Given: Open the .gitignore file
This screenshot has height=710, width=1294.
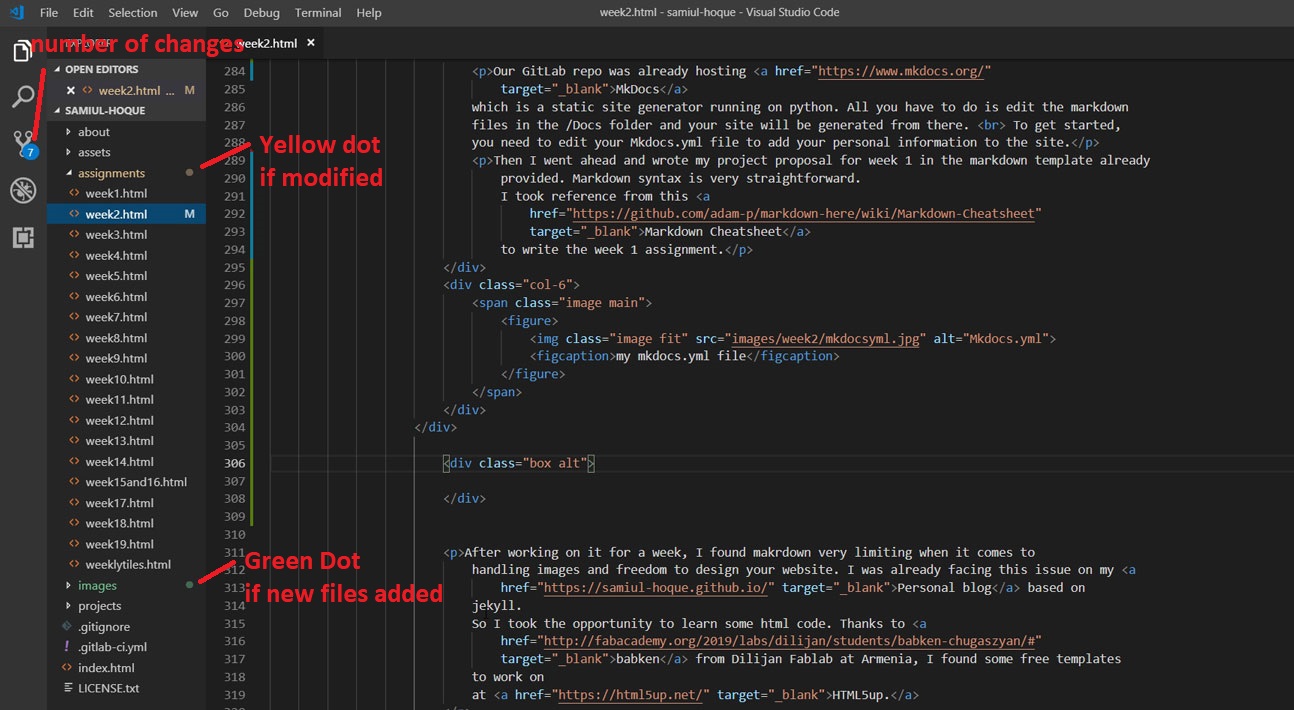Looking at the screenshot, I should (x=126, y=626).
